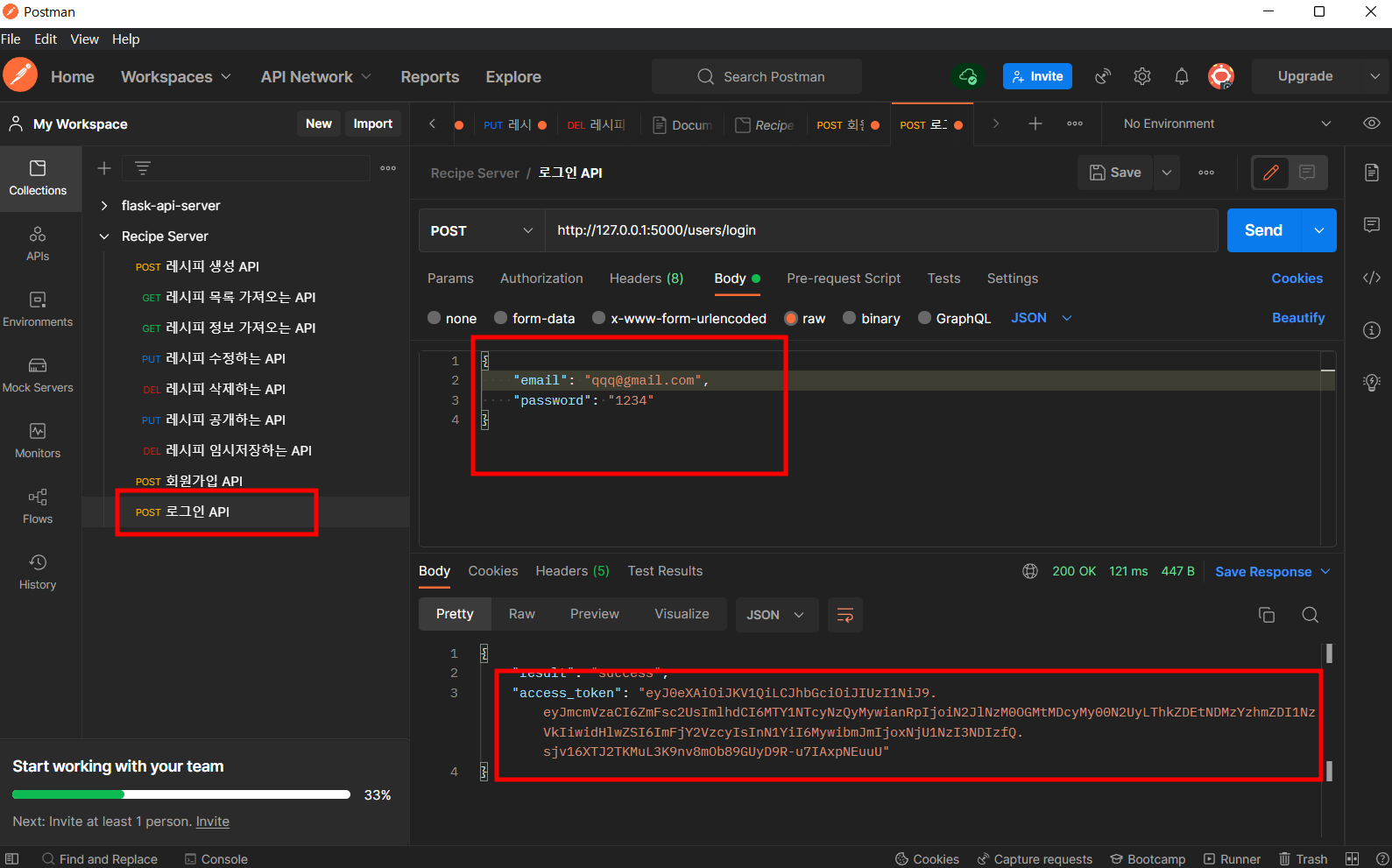Click the Send button
The height and width of the screenshot is (868, 1392).
click(x=1264, y=230)
